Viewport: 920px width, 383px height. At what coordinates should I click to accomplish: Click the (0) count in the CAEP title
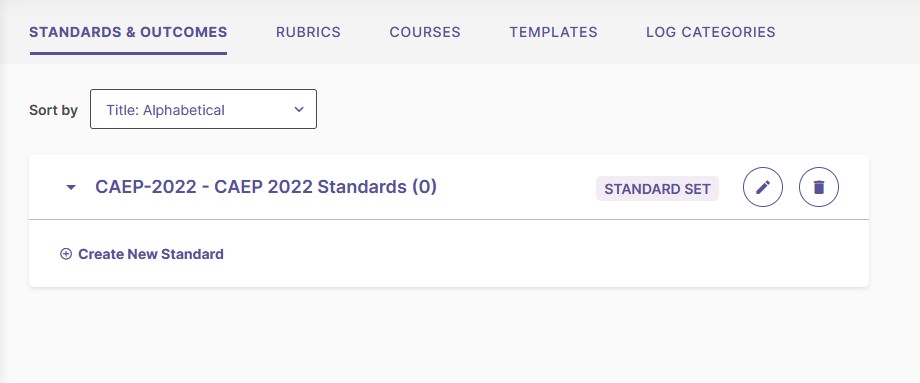point(424,187)
